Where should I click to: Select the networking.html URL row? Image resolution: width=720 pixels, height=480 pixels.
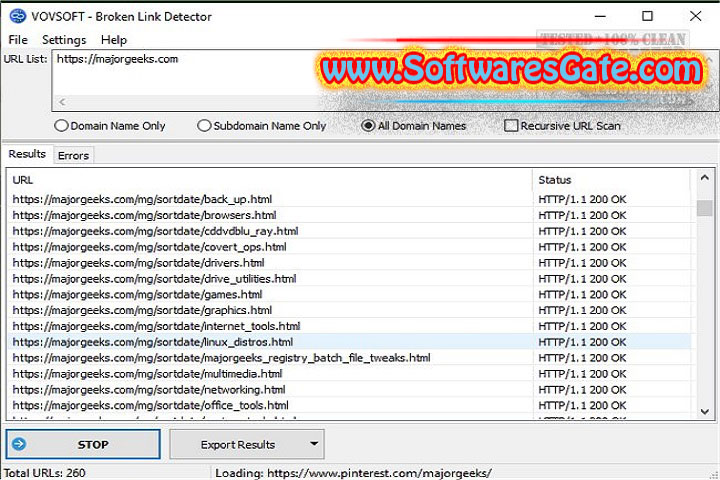point(349,390)
